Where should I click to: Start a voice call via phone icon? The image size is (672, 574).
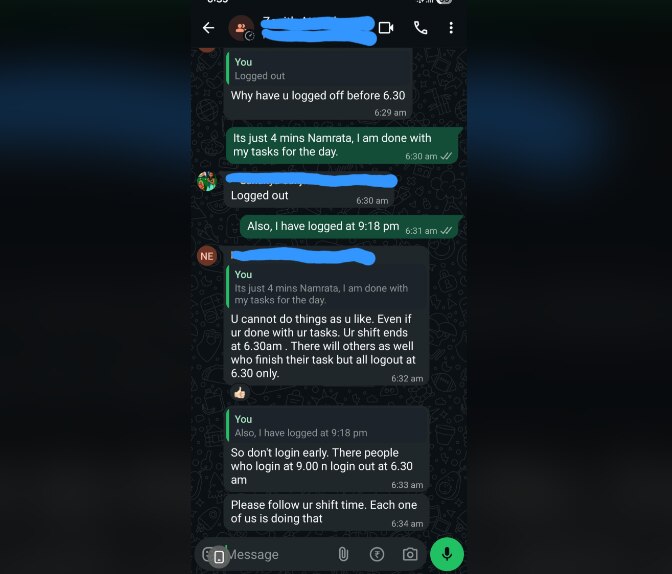pyautogui.click(x=420, y=28)
